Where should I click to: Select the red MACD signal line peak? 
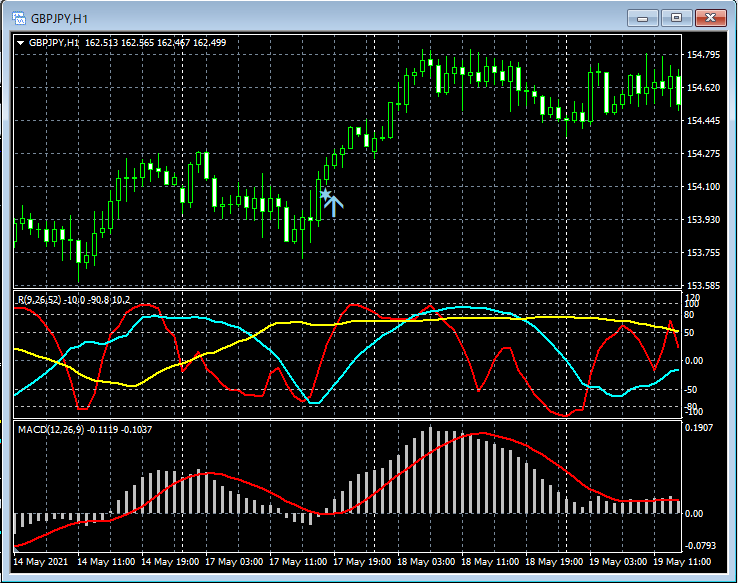click(482, 434)
